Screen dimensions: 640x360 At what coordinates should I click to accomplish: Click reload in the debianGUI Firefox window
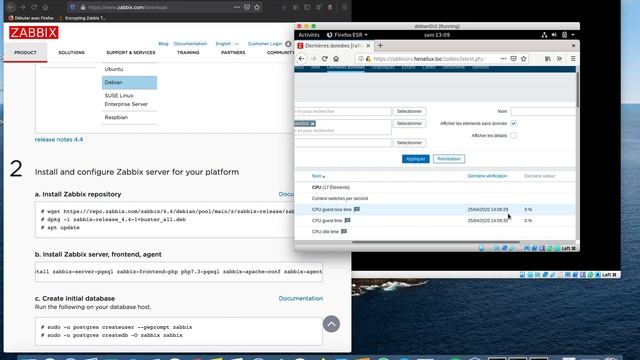(324, 59)
